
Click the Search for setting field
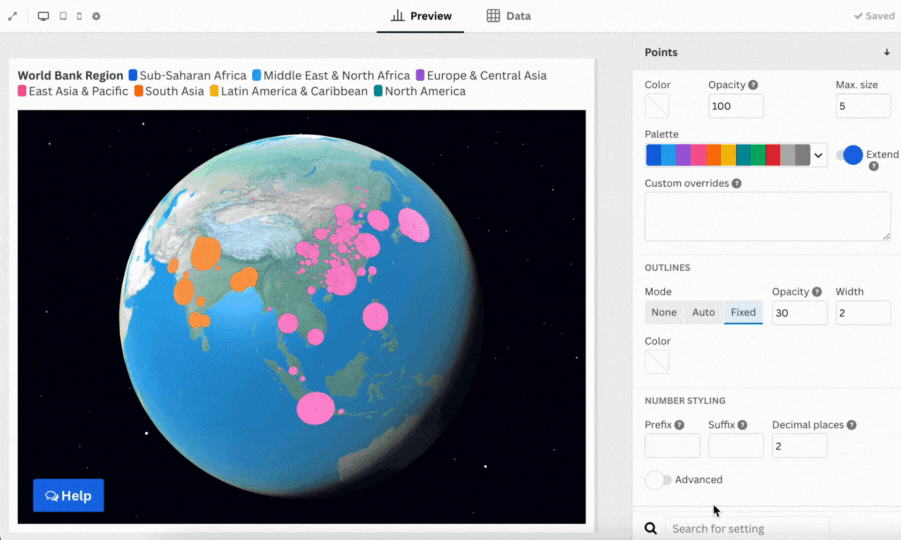click(745, 529)
